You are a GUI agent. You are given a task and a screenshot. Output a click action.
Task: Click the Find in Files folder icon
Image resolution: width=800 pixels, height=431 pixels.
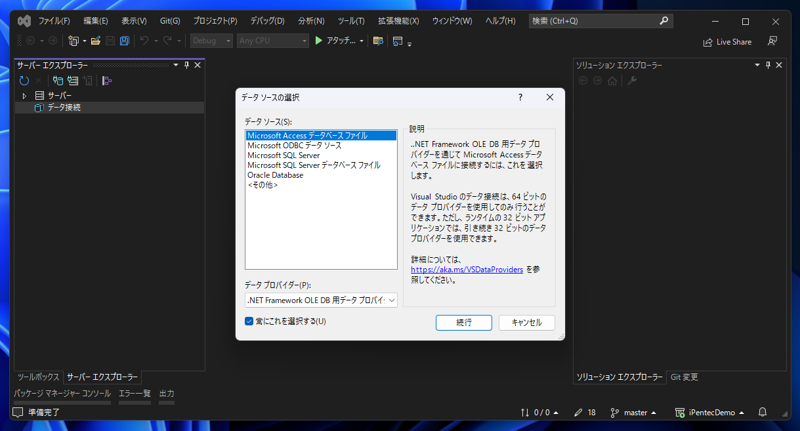coord(378,41)
